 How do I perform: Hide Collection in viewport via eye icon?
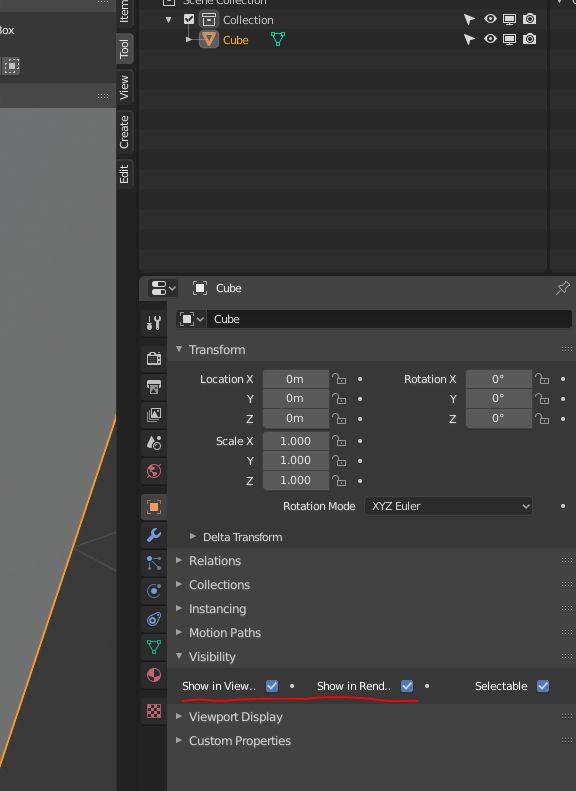pyautogui.click(x=490, y=19)
